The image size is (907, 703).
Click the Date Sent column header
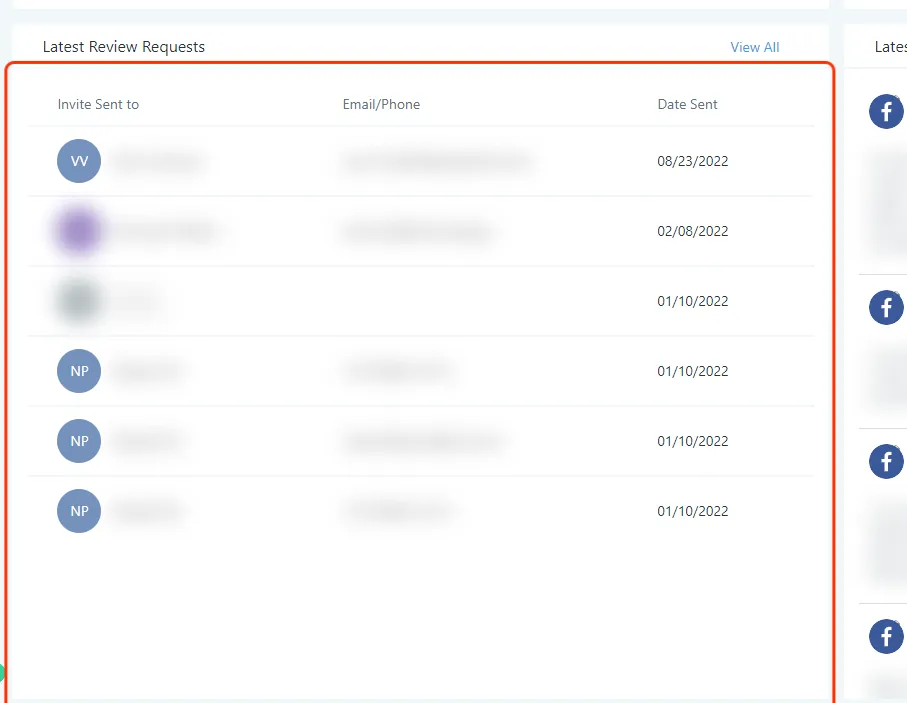pyautogui.click(x=687, y=104)
